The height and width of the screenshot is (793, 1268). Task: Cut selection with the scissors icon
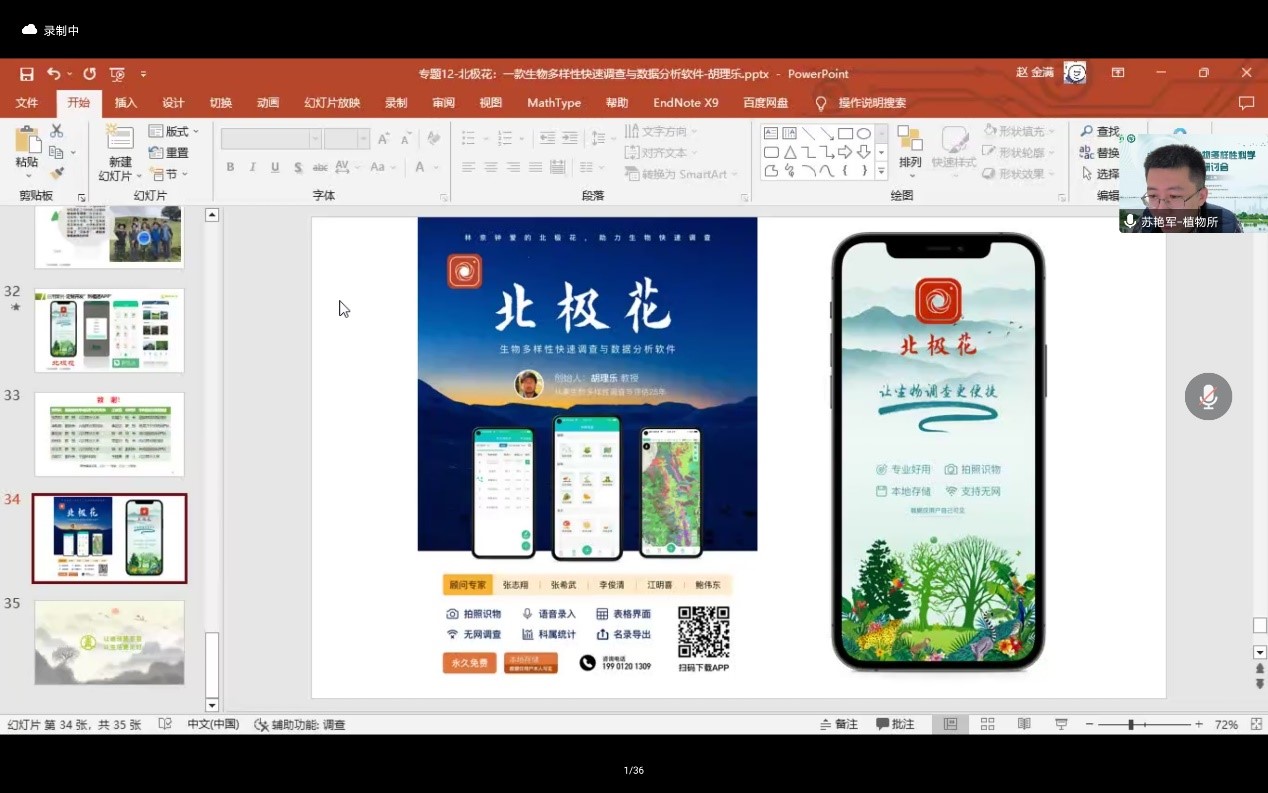pos(56,131)
